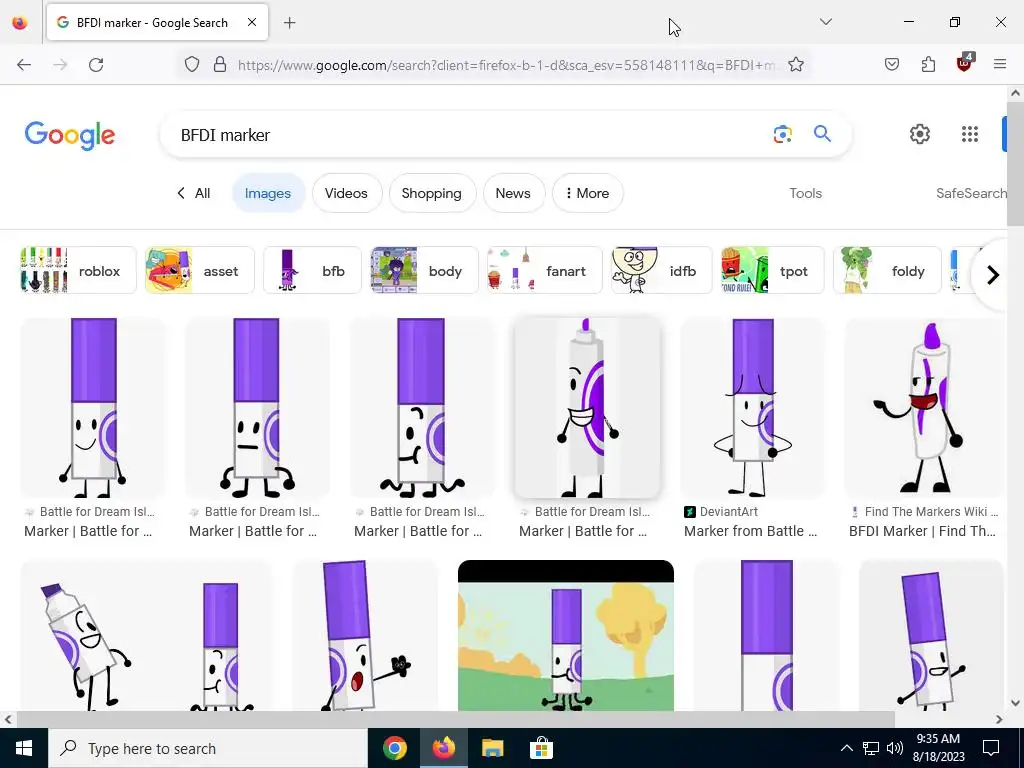Filter images by tpot chip
The height and width of the screenshot is (768, 1024).
(x=773, y=270)
